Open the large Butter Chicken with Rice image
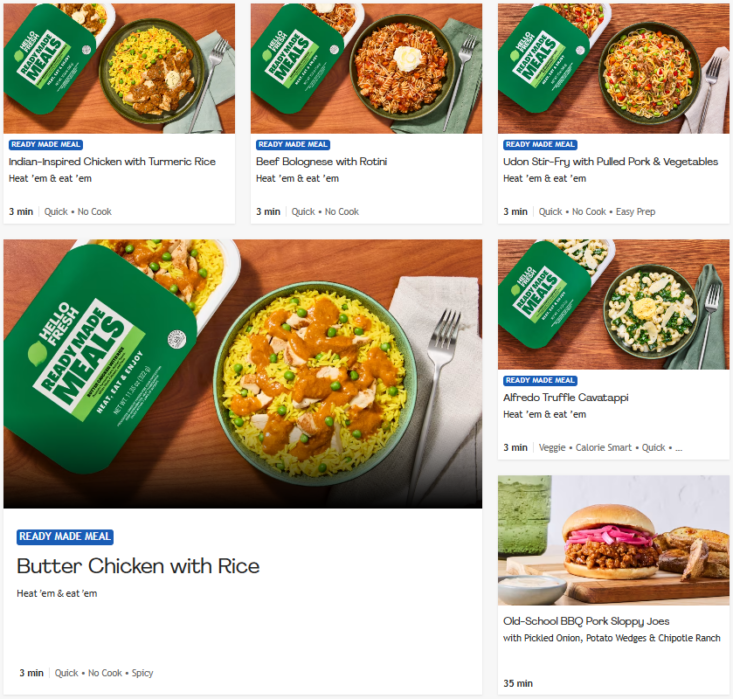 tap(242, 374)
